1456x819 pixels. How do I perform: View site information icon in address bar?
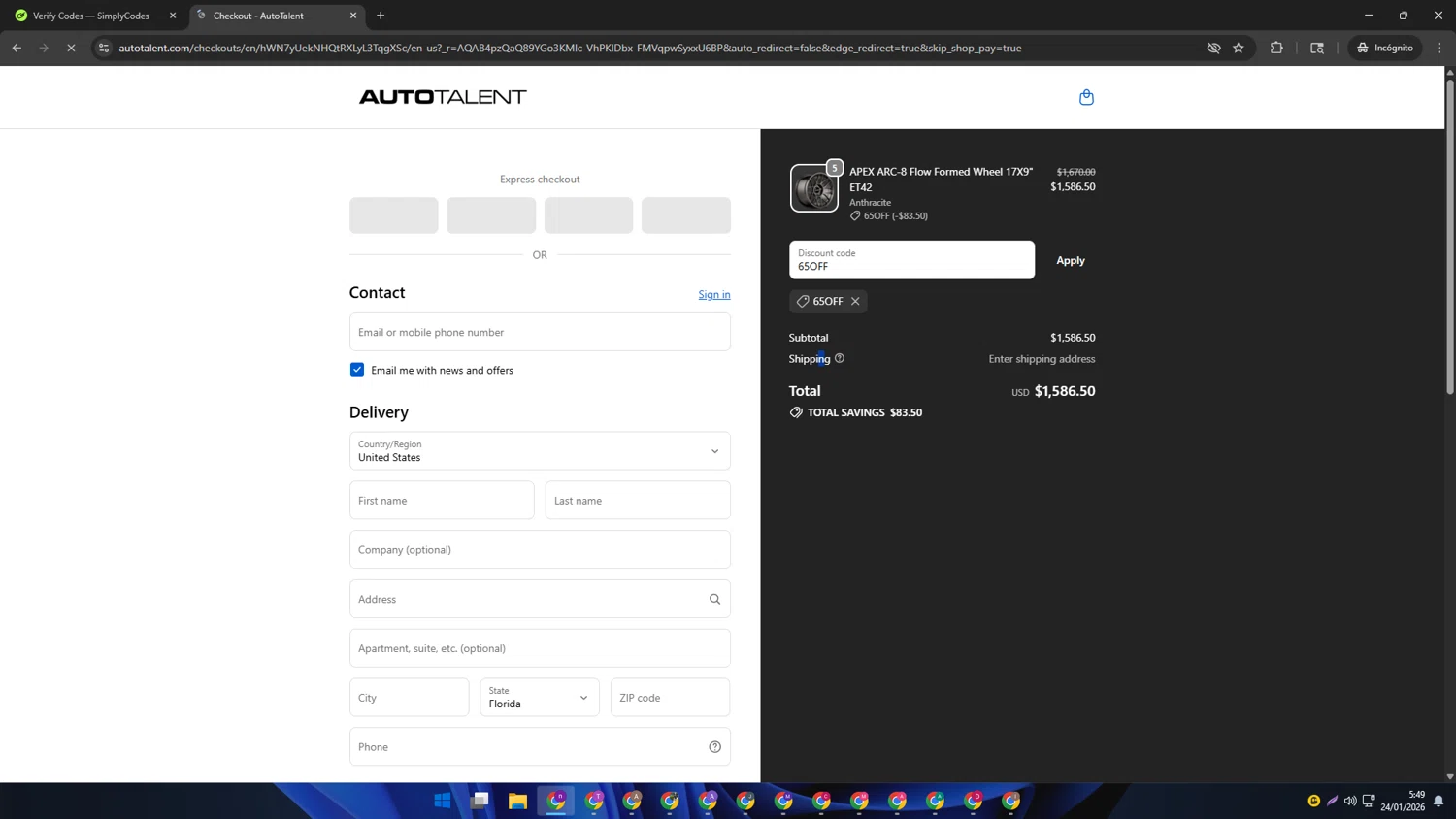coord(104,48)
